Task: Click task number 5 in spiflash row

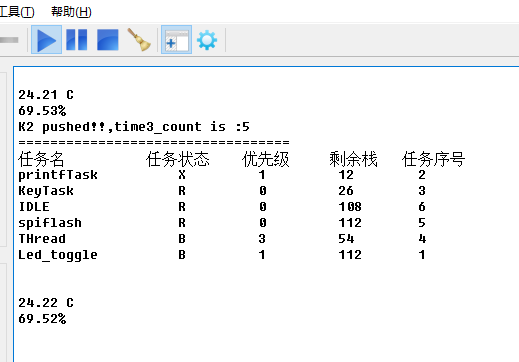Action: tap(422, 223)
